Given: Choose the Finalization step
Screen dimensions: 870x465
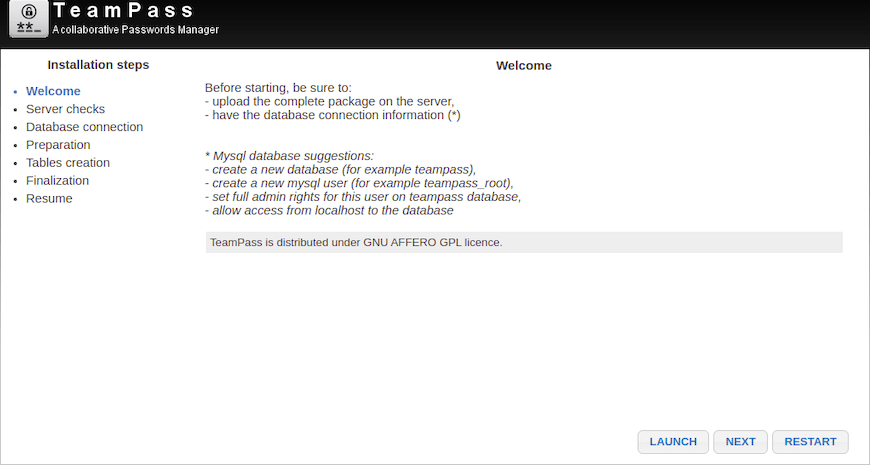Looking at the screenshot, I should click(57, 180).
